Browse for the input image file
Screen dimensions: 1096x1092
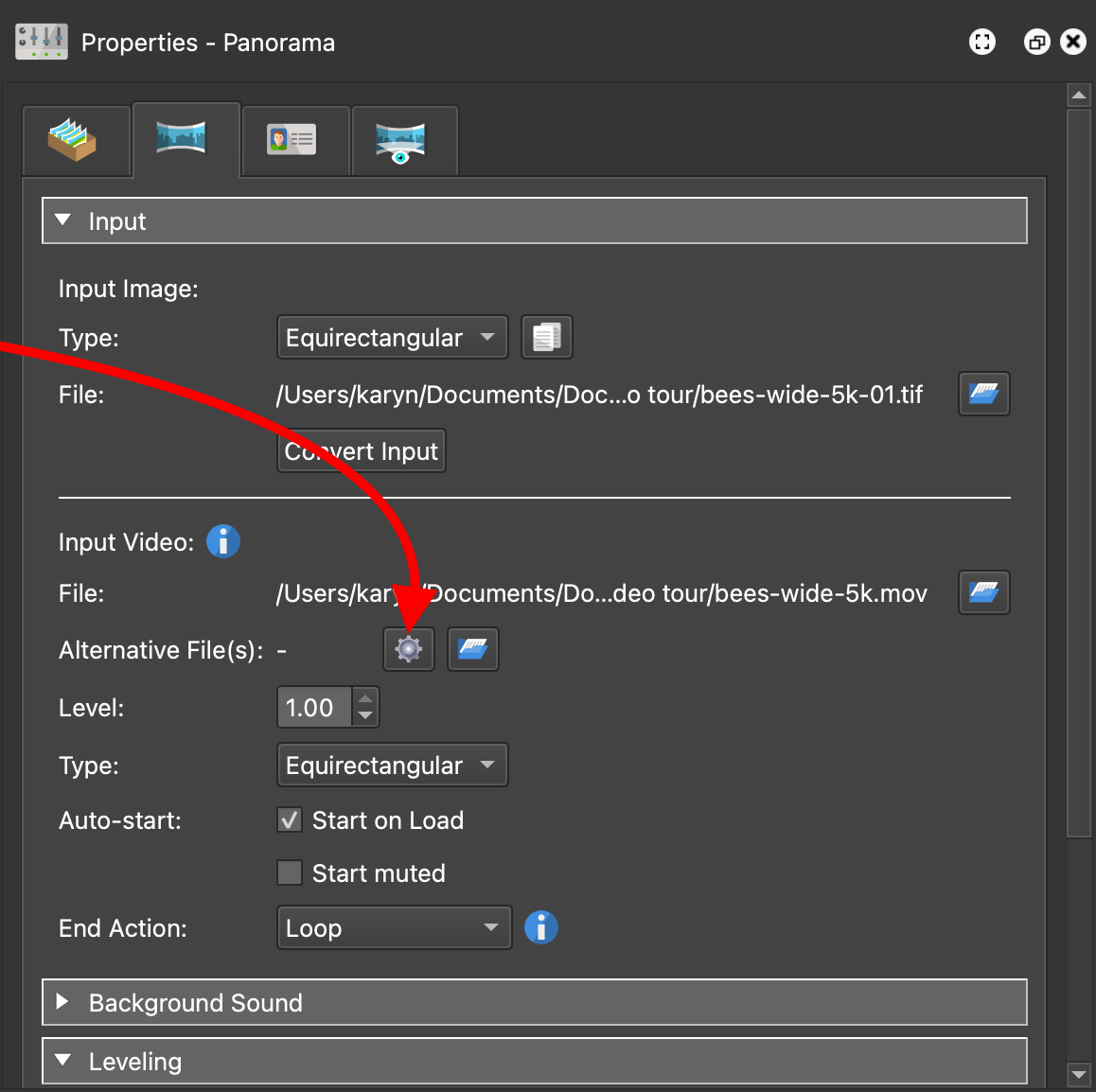point(983,395)
